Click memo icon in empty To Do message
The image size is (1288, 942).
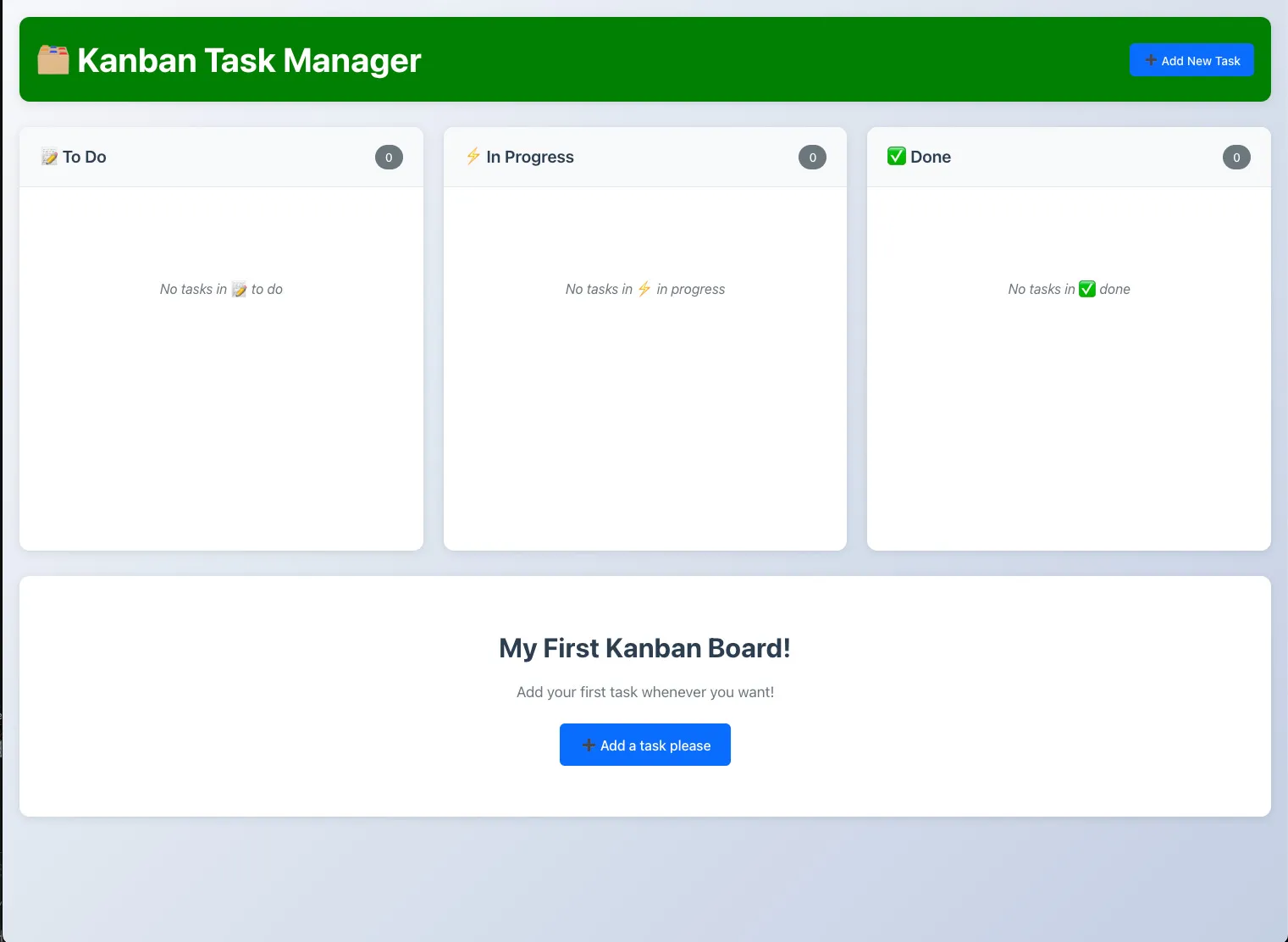(240, 290)
